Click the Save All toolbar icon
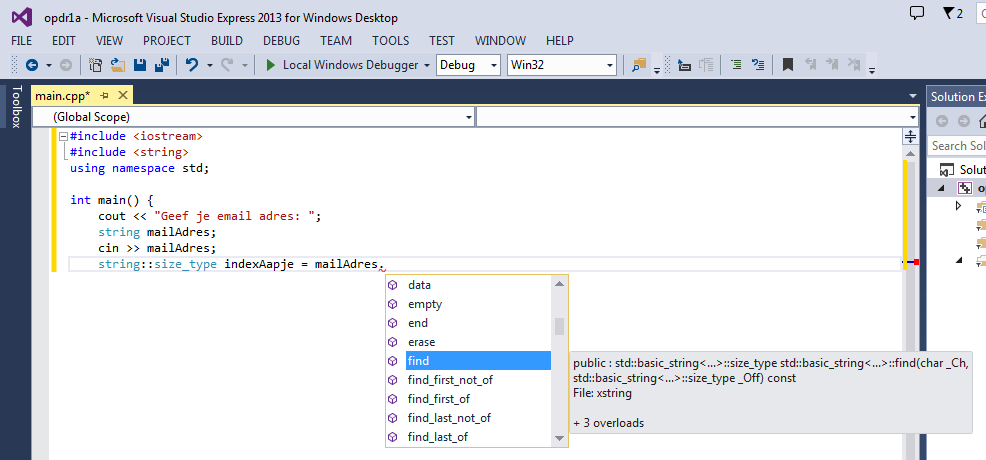 tap(160, 65)
